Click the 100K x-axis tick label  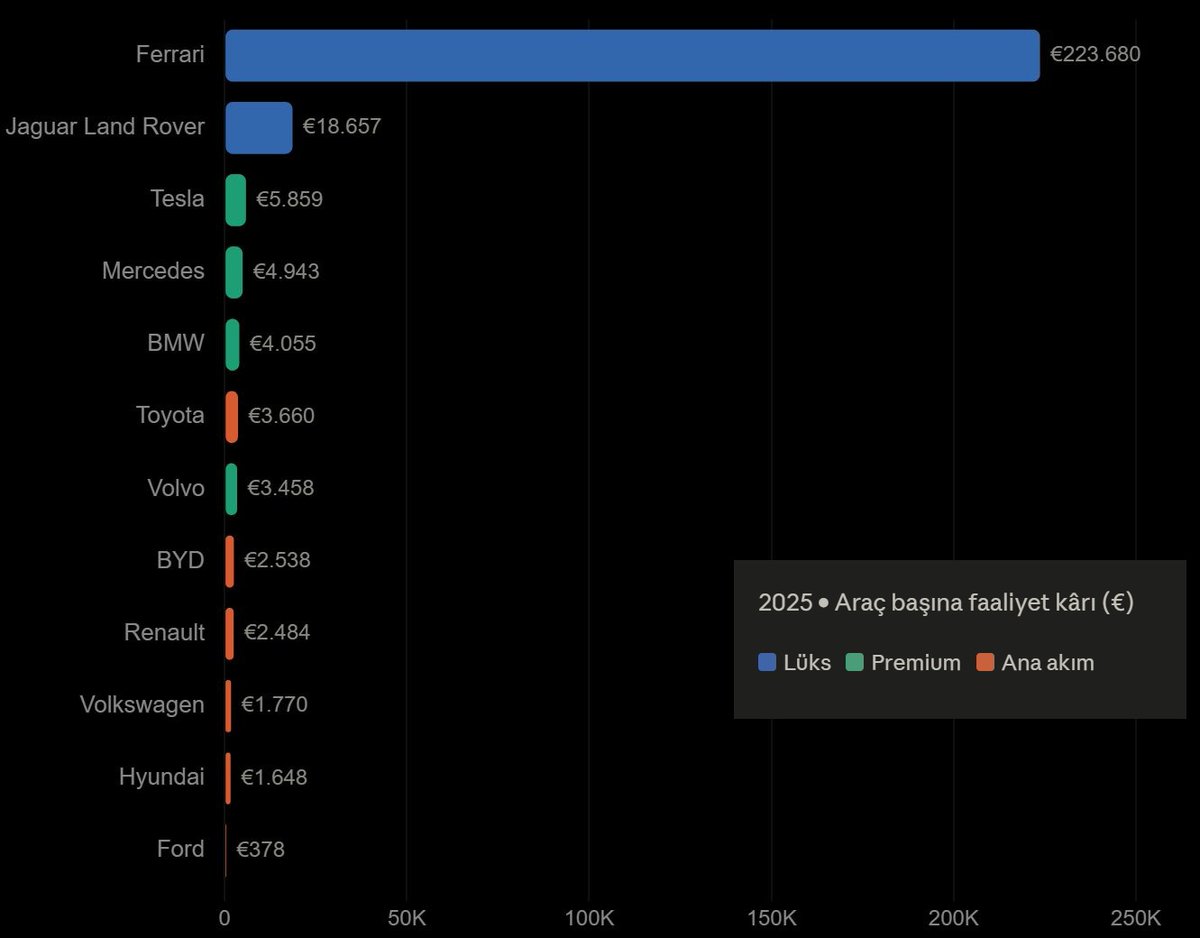pos(589,918)
